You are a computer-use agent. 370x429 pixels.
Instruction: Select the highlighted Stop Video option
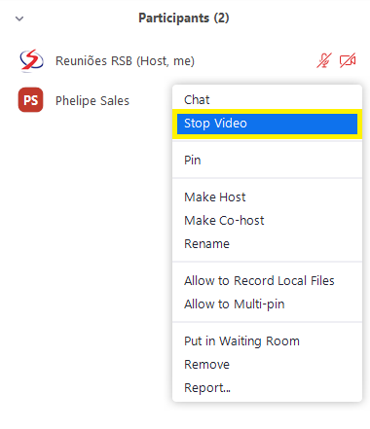coord(267,124)
